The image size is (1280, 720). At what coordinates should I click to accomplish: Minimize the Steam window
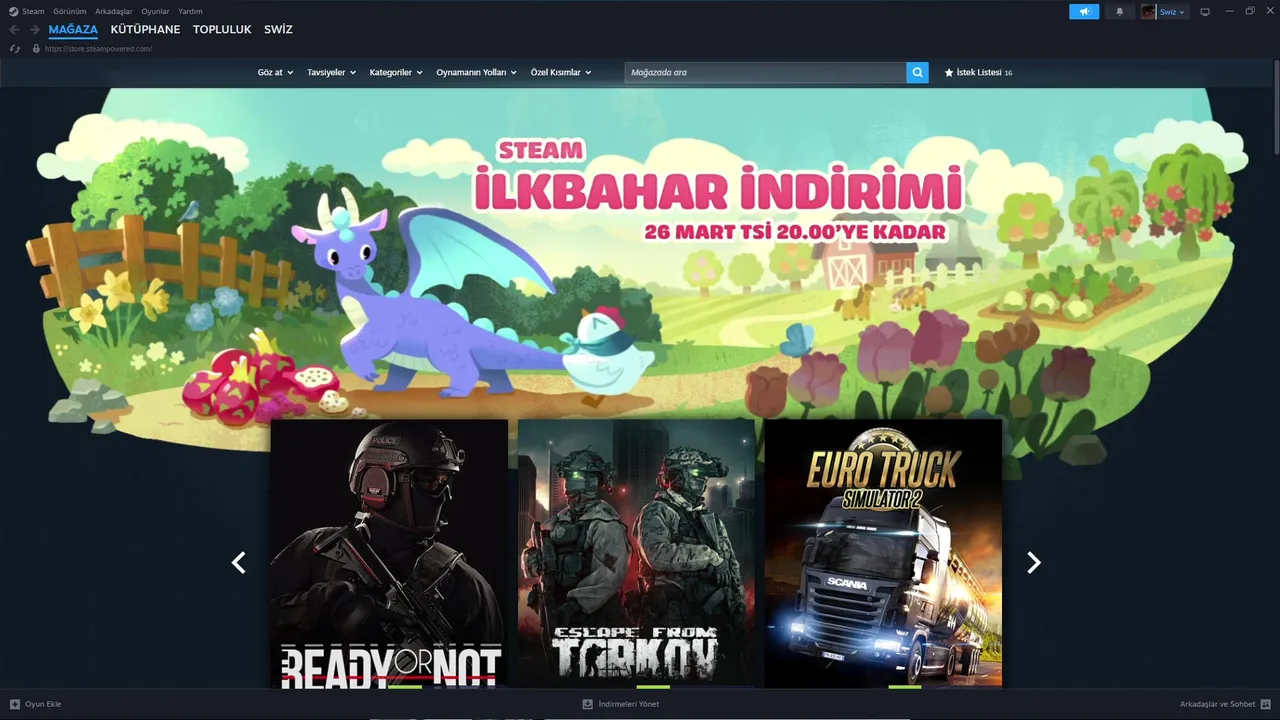[x=1229, y=12]
